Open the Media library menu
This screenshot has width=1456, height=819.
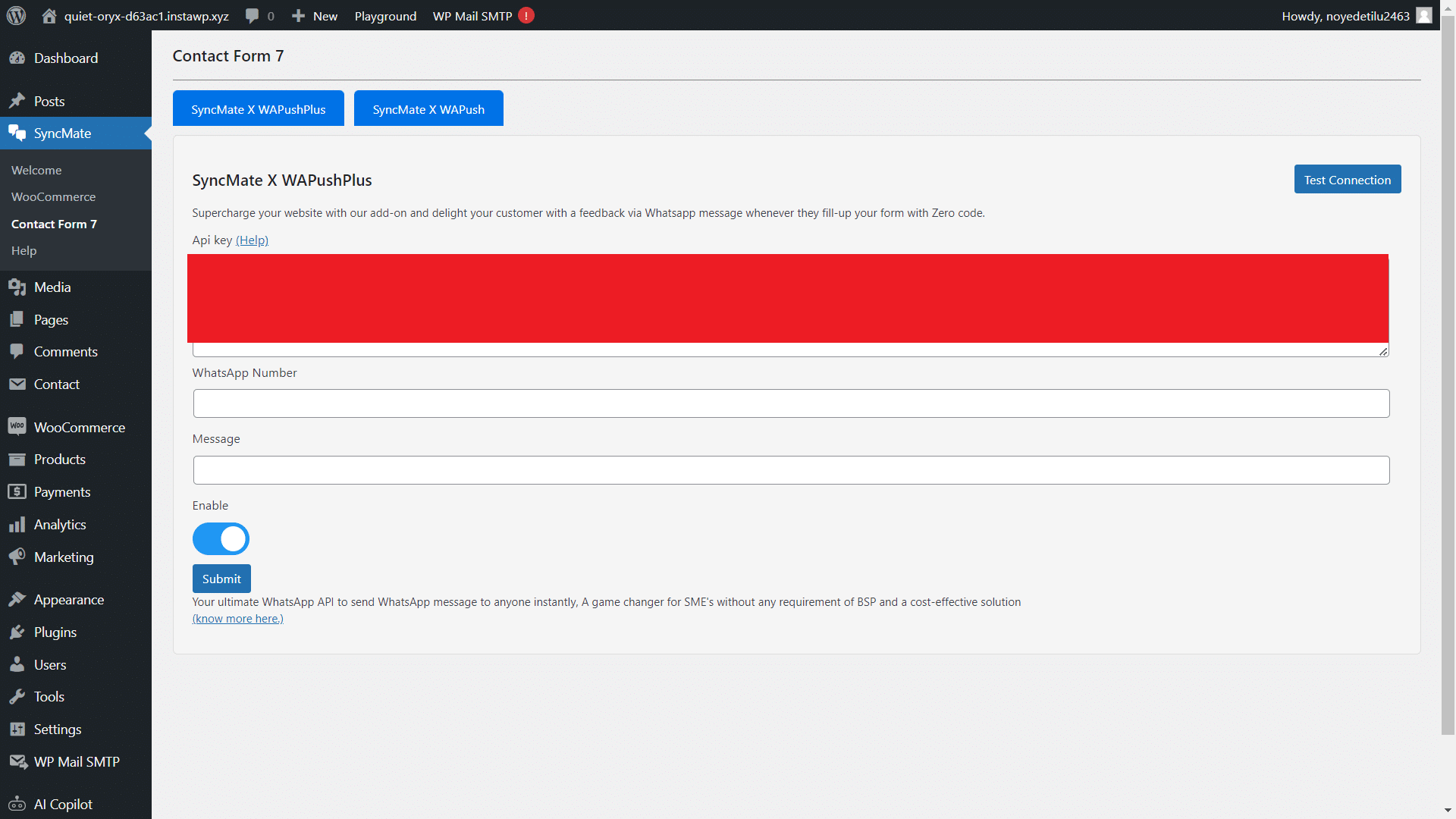(x=52, y=287)
